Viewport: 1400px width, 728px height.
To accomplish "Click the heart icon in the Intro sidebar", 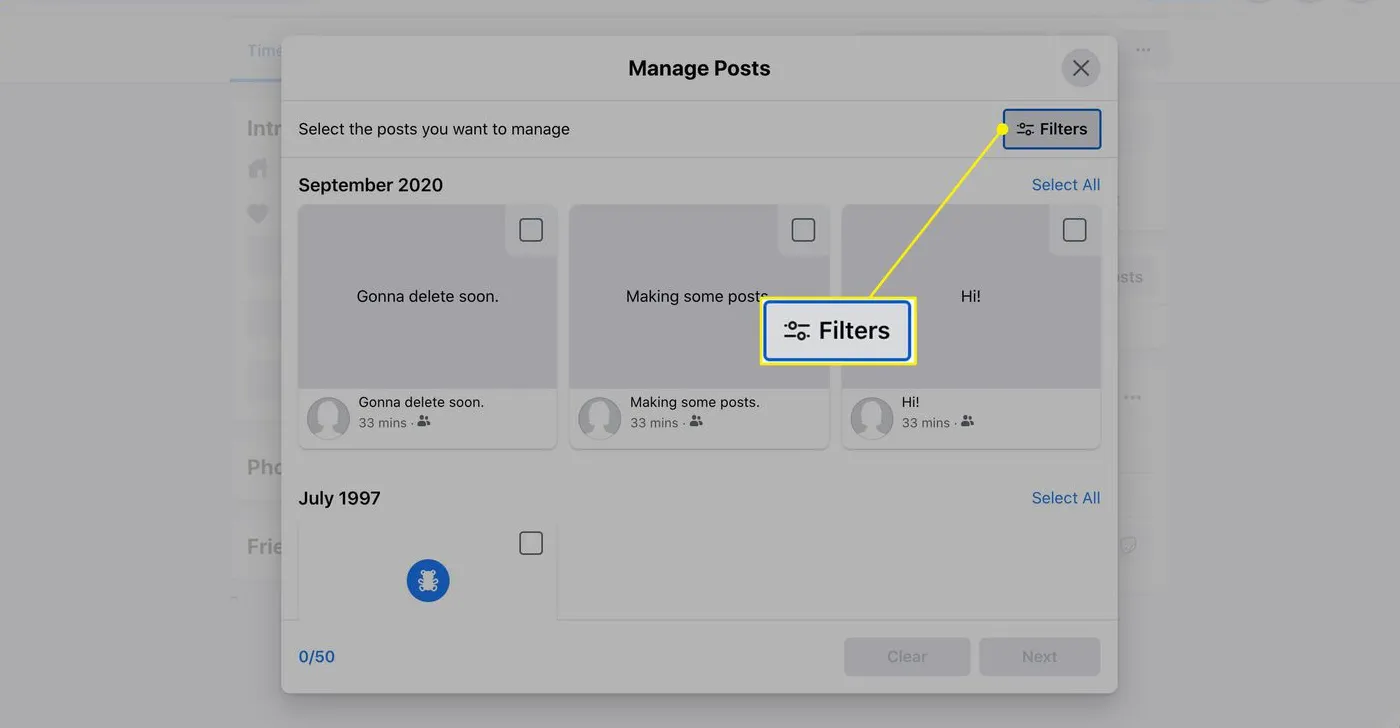I will (x=257, y=213).
